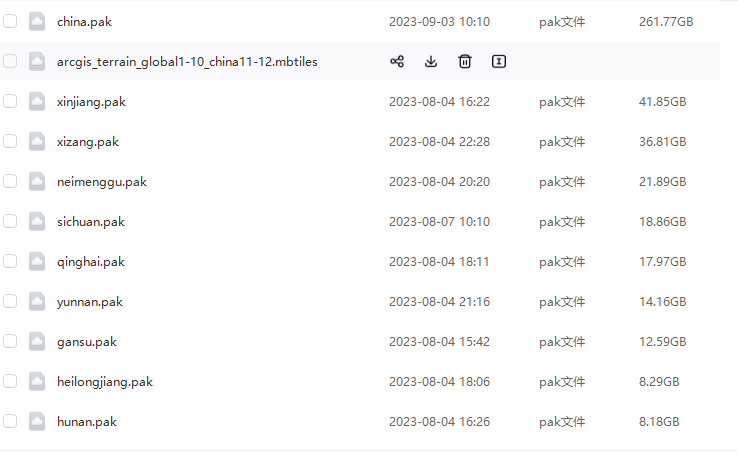Tick the checkbox for xizang.pak
This screenshot has height=471, width=738.
click(10, 141)
